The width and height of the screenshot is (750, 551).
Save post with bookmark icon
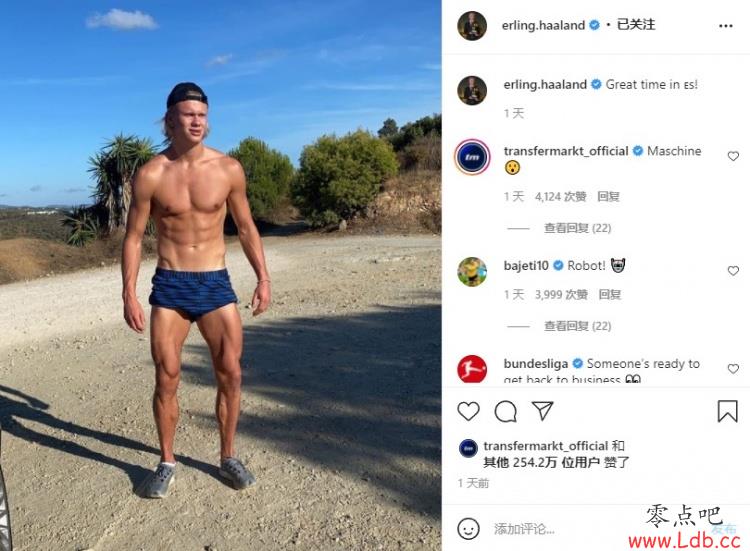(x=727, y=411)
